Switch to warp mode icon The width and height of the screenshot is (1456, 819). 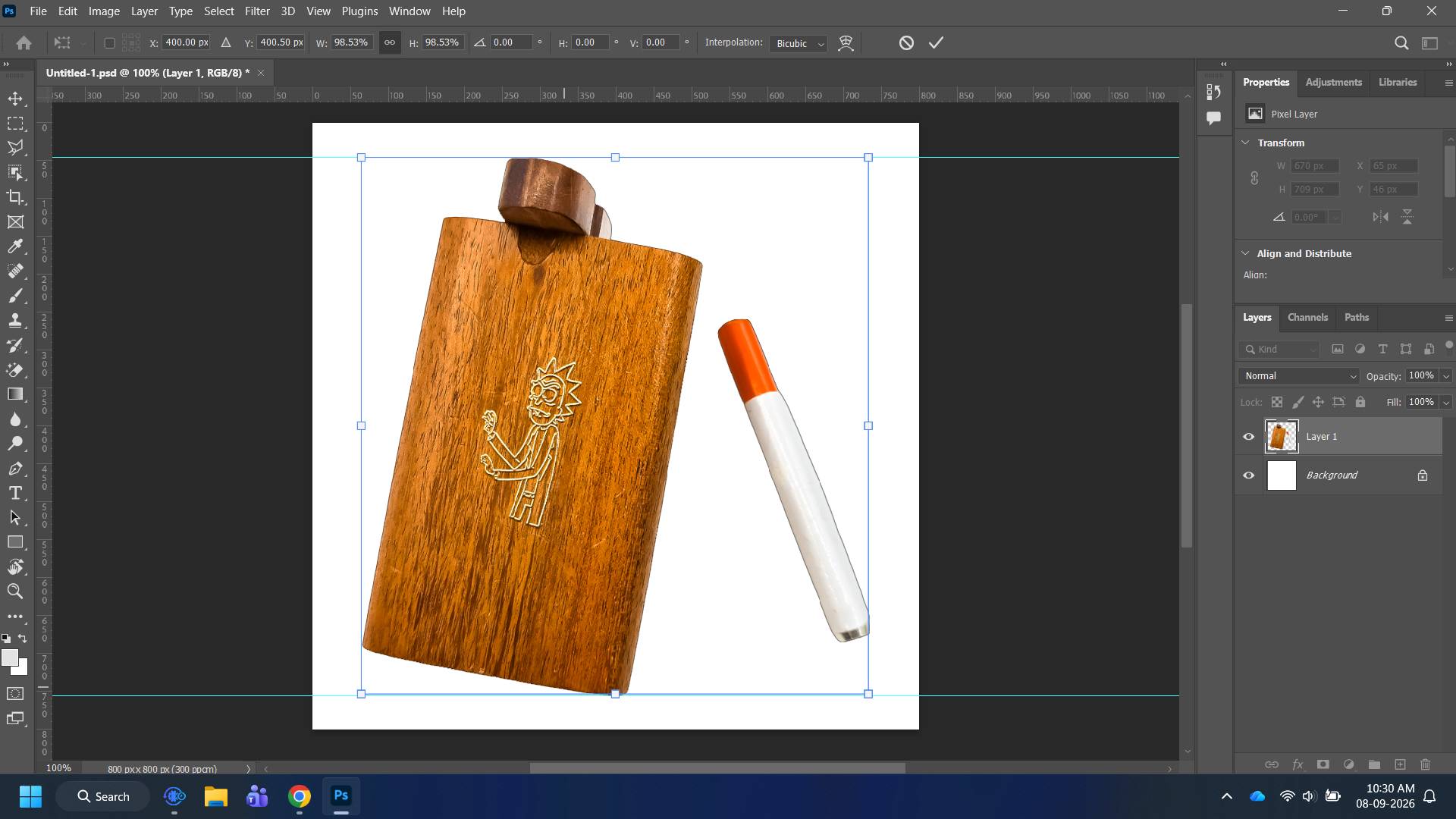coord(846,43)
